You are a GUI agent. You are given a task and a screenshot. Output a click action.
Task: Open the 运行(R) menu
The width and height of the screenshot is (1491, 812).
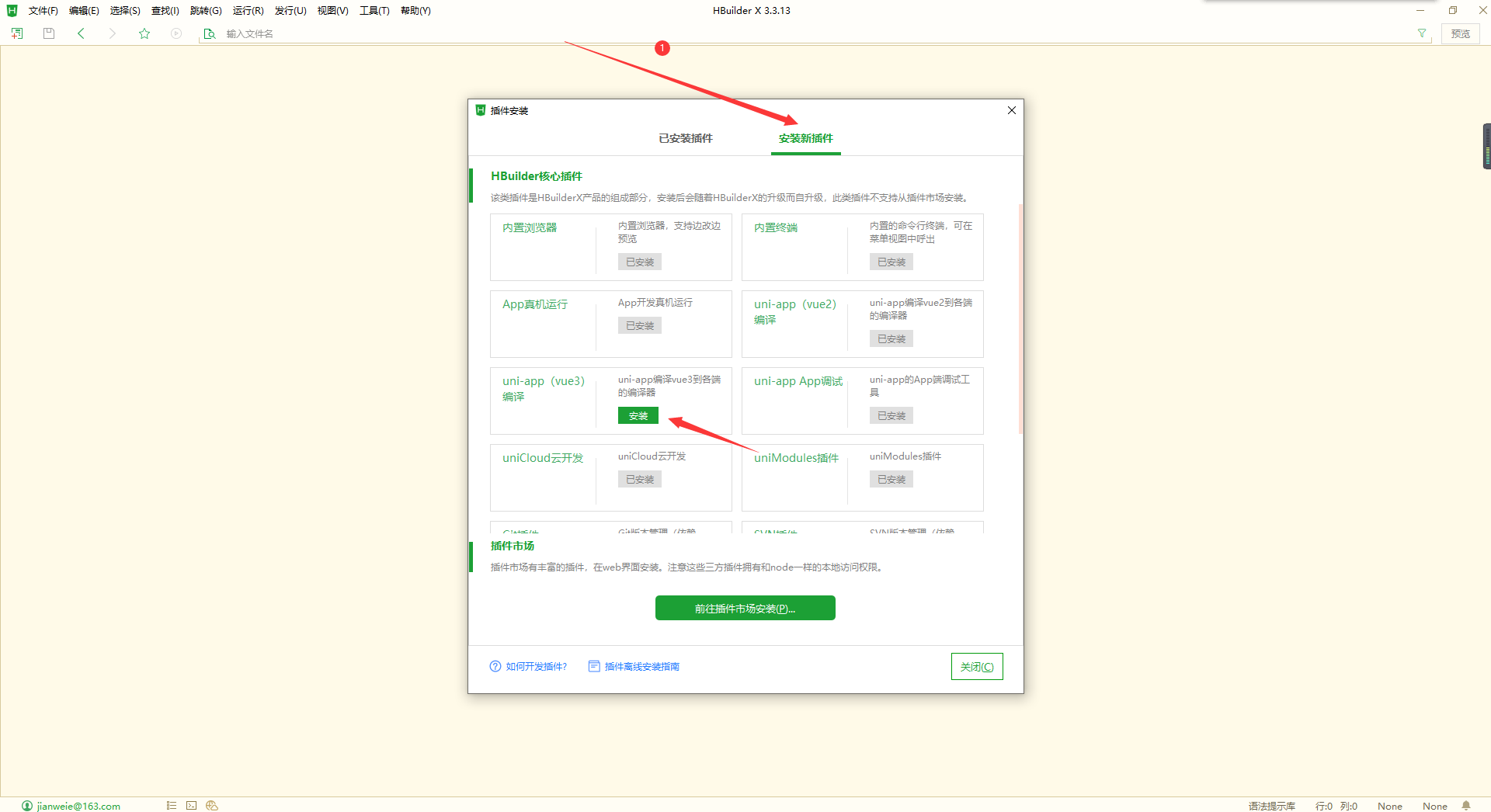(x=248, y=10)
